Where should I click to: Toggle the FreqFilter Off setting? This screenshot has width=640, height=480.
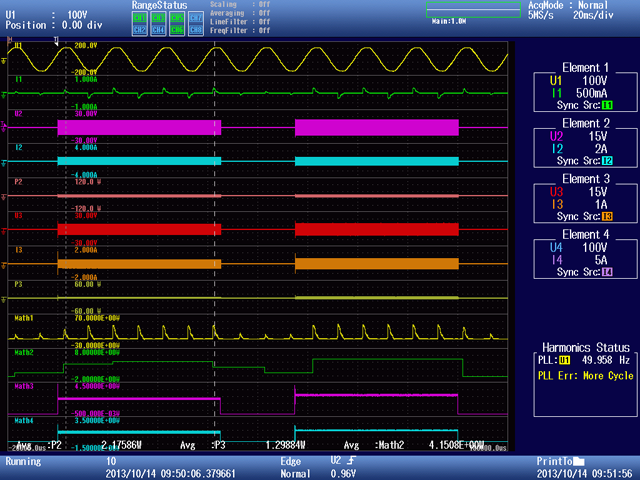(x=240, y=31)
